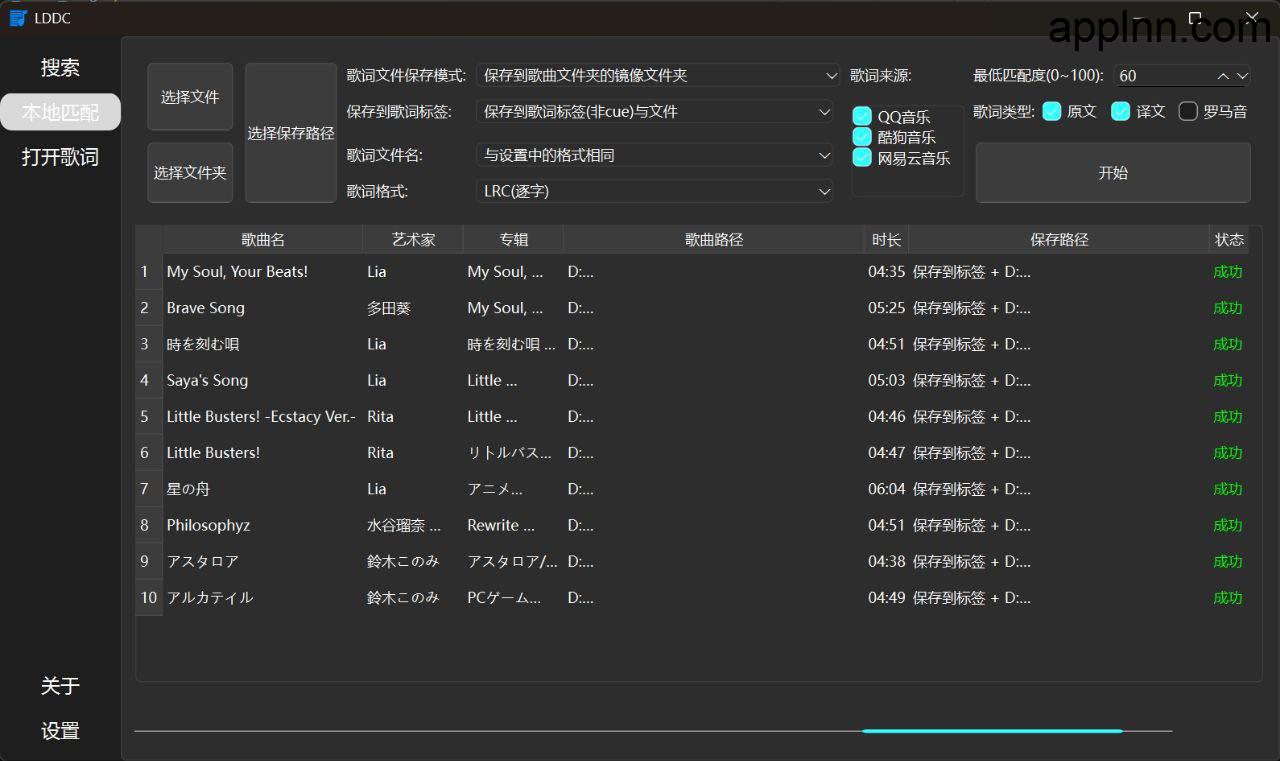
Task: Click row number 6 header
Action: 149,453
